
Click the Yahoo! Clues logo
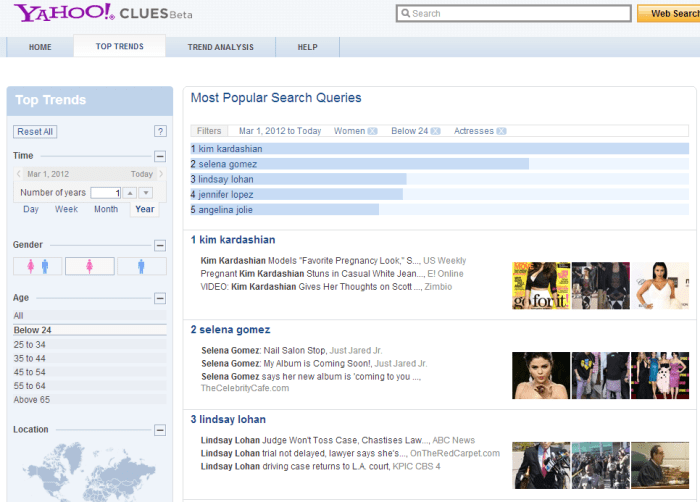103,13
